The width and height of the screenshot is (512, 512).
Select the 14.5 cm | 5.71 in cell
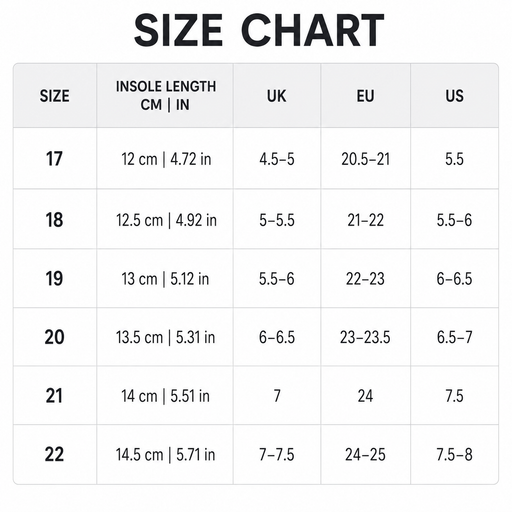pyautogui.click(x=166, y=455)
